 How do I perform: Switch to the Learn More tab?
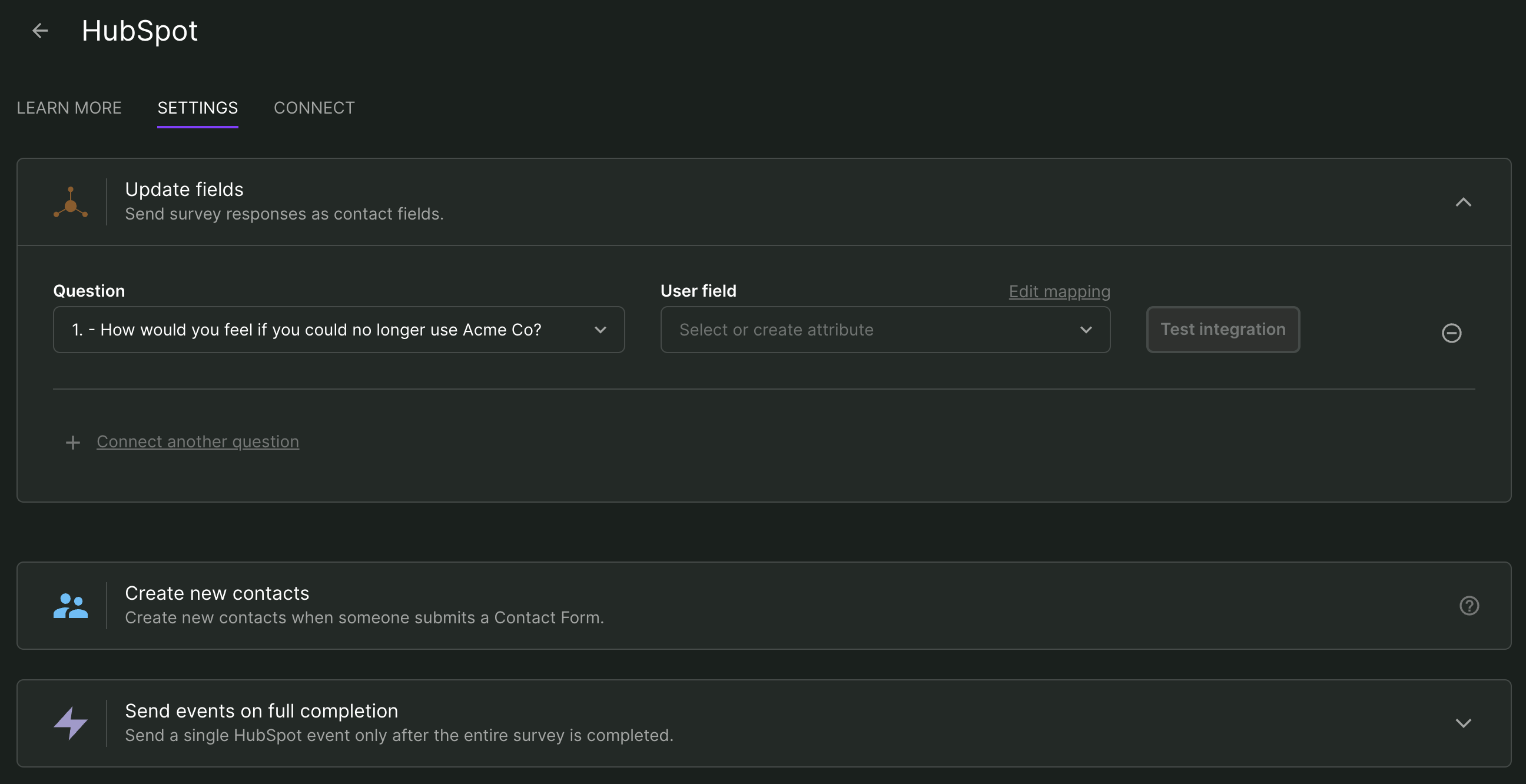pyautogui.click(x=69, y=108)
